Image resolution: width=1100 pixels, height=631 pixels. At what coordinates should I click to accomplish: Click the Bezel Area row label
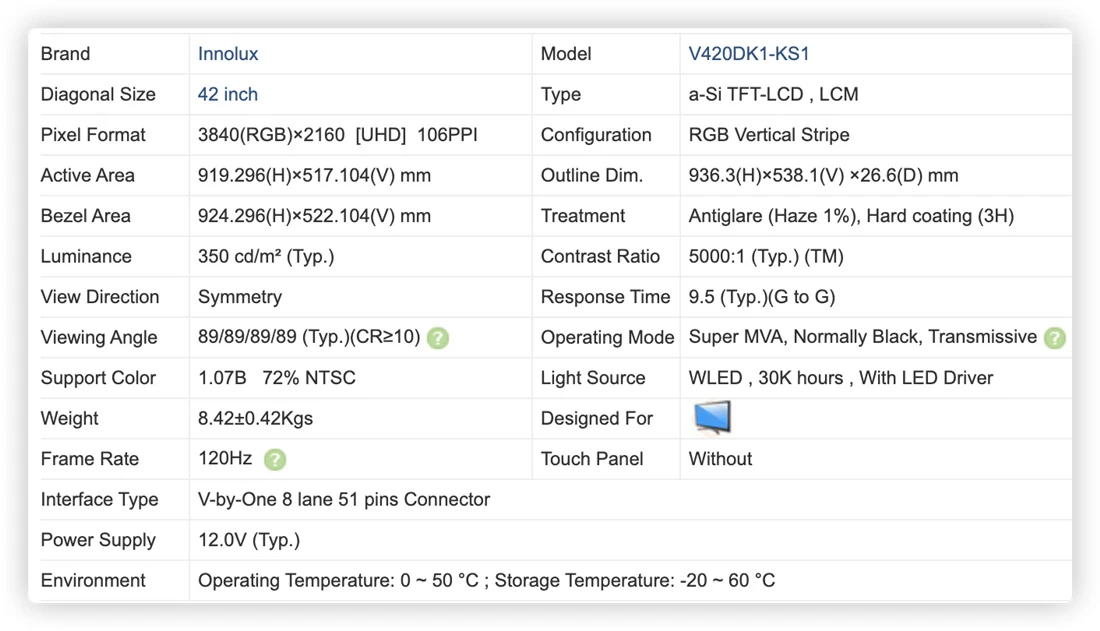tap(86, 215)
